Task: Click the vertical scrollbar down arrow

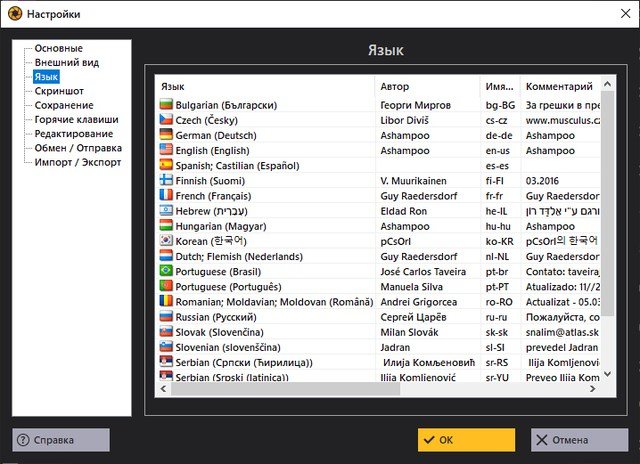Action: click(607, 374)
